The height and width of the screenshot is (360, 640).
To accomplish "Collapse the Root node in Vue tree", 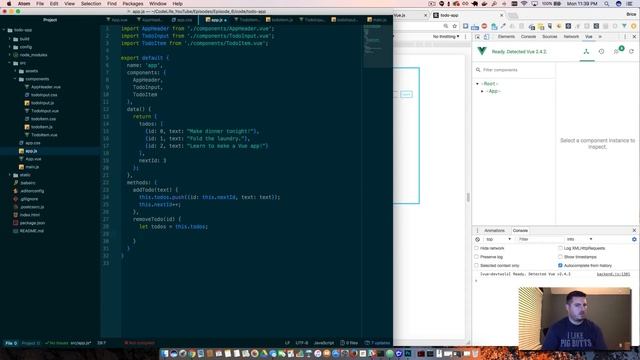I will tap(477, 84).
